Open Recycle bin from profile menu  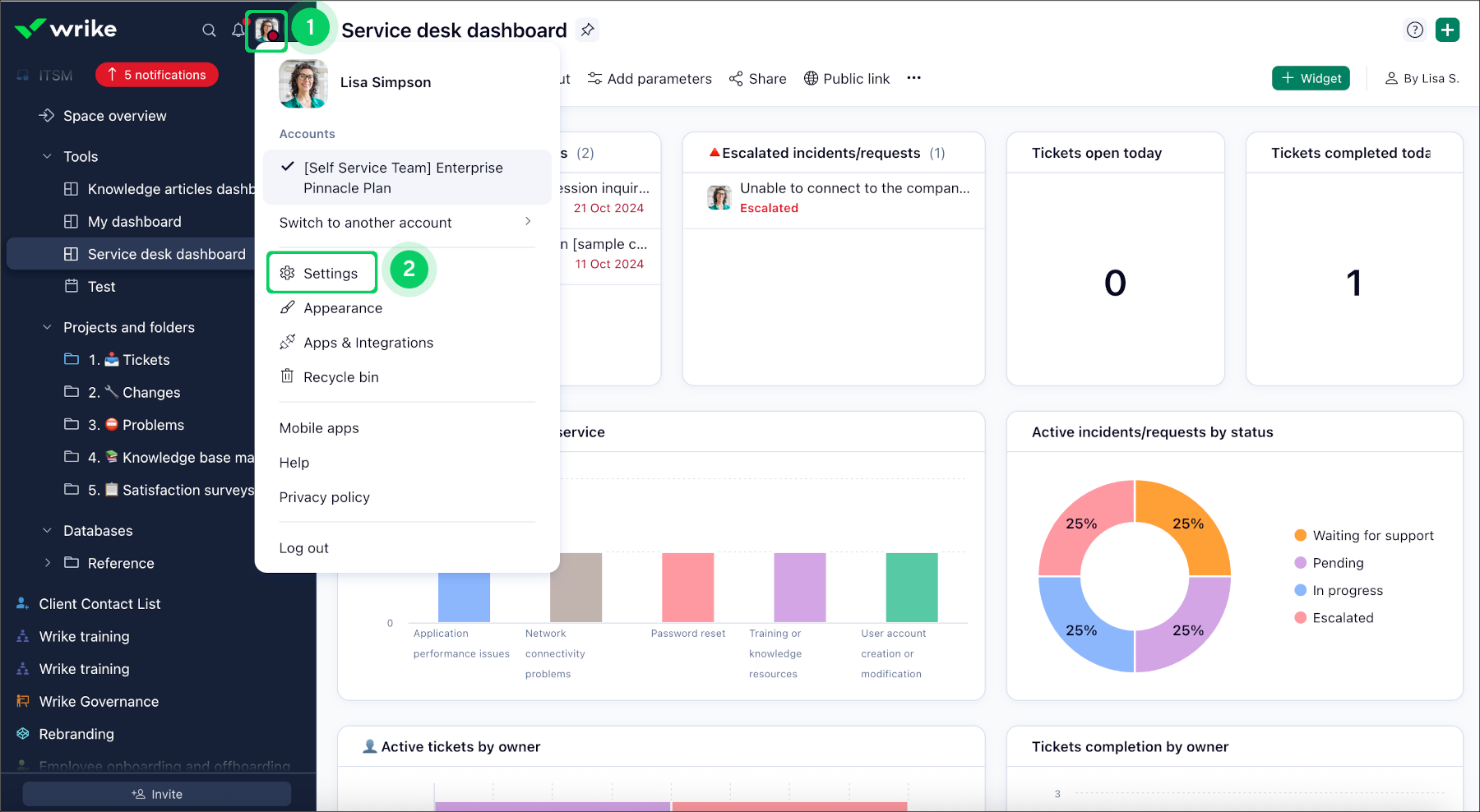(340, 377)
